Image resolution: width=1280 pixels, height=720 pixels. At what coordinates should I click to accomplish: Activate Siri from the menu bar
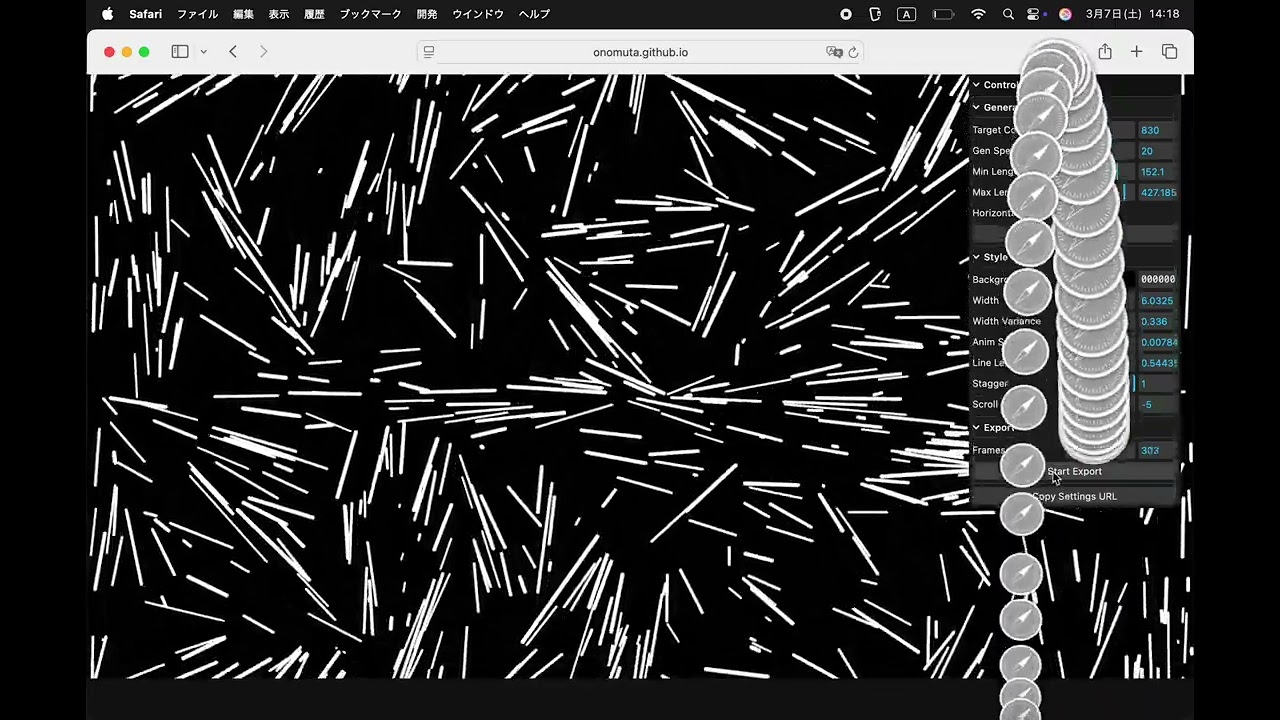coord(1065,14)
